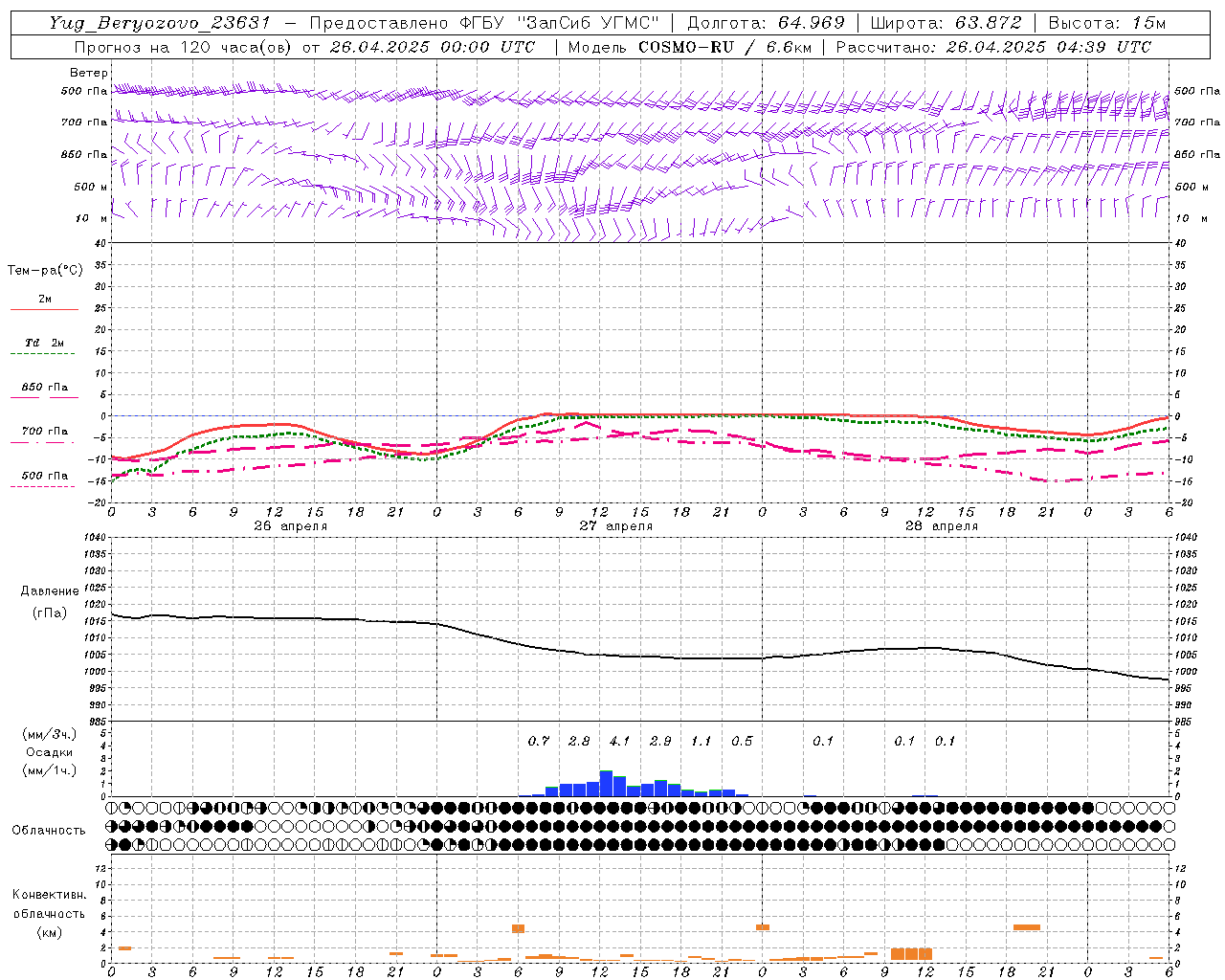Click the '(мм/3ч.)' precipitation unit label
This screenshot has width=1225, height=980.
point(49,734)
